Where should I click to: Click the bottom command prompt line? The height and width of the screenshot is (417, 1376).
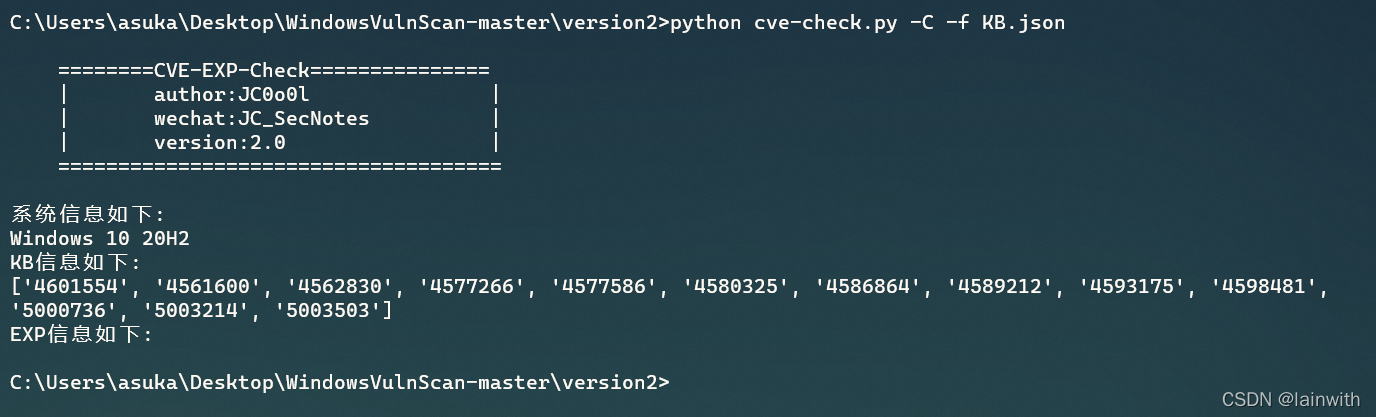click(340, 382)
